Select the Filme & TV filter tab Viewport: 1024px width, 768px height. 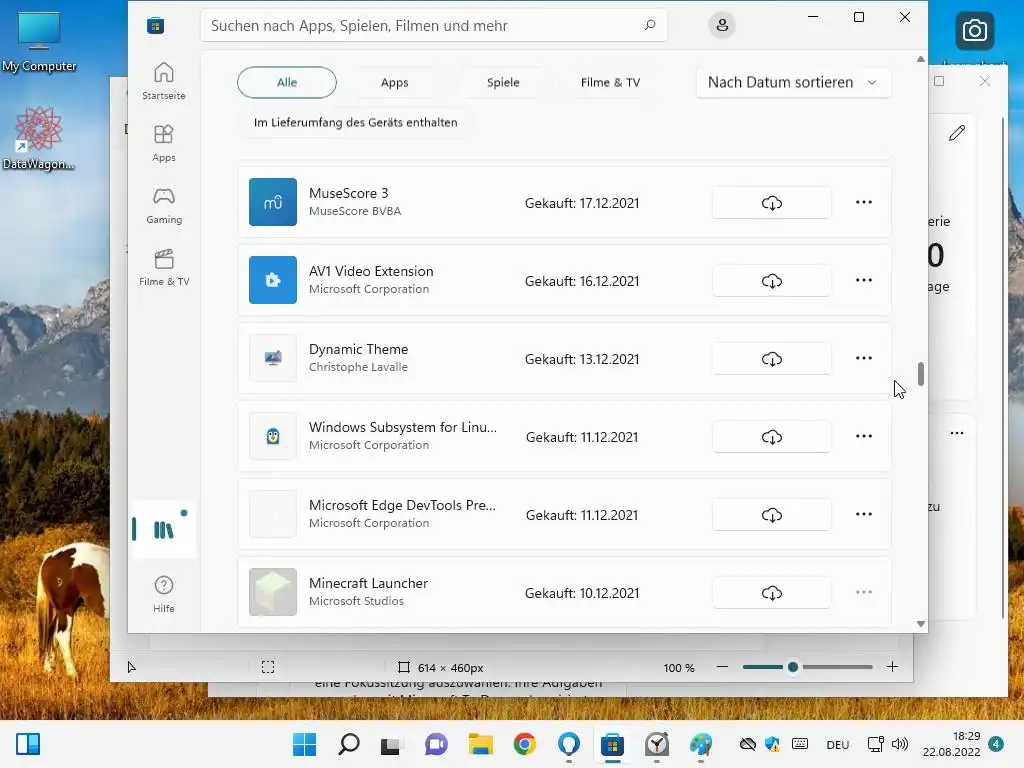(x=611, y=82)
